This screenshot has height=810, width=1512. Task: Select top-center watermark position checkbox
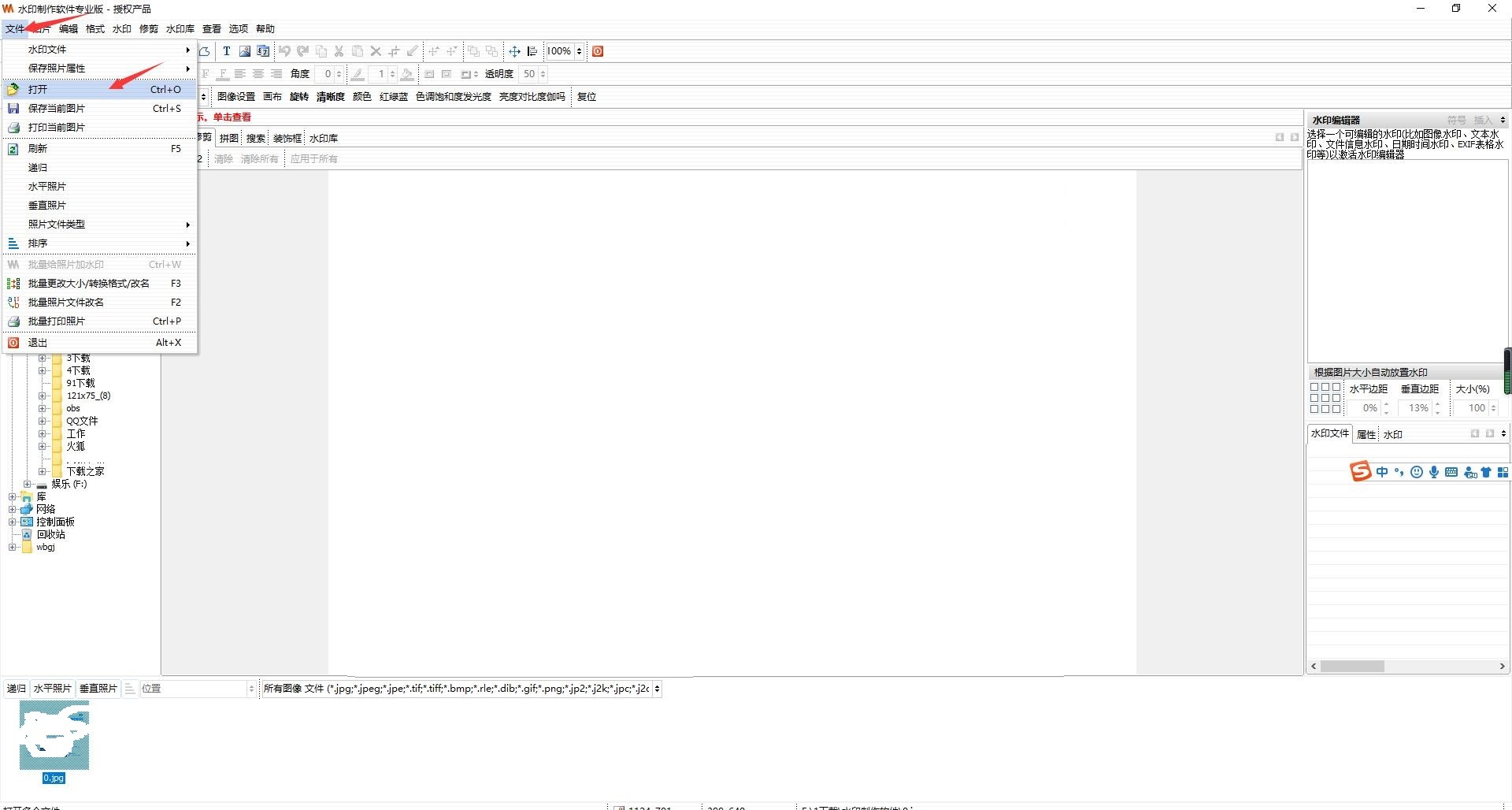pos(1325,387)
